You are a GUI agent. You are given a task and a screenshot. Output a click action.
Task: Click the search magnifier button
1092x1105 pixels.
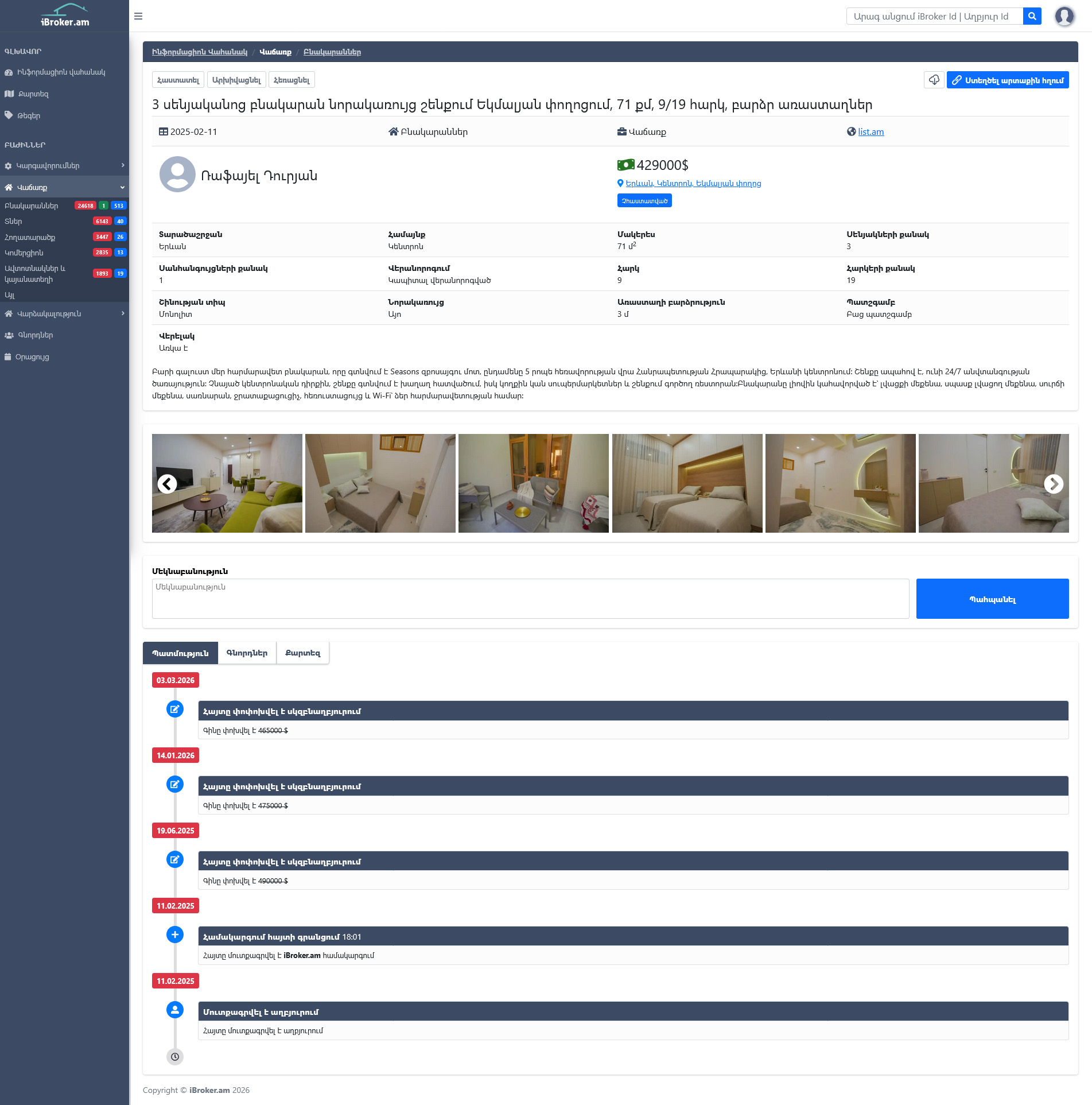[x=1032, y=16]
